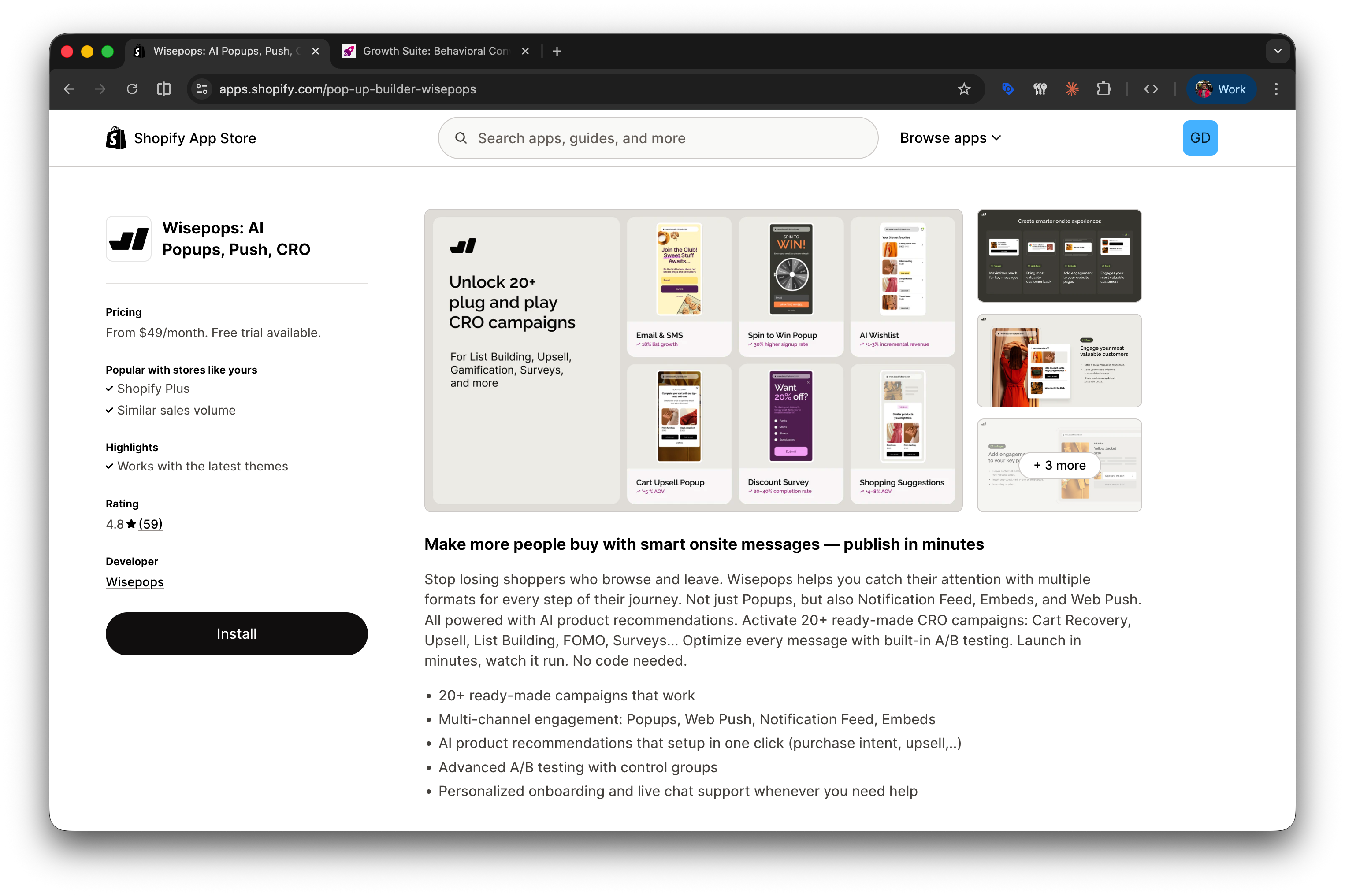Open the Wisepops developer link
This screenshot has width=1345, height=896.
(135, 582)
